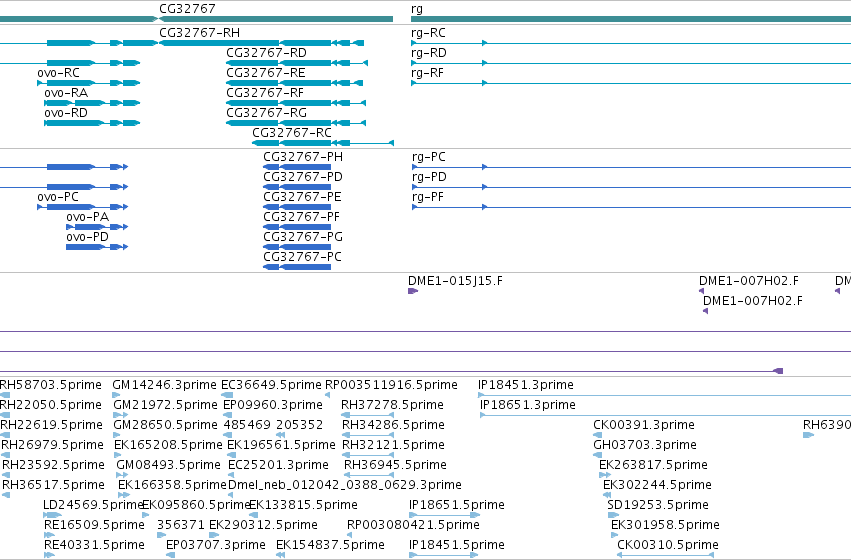Click the EK196561.5prime EST label

(281, 445)
